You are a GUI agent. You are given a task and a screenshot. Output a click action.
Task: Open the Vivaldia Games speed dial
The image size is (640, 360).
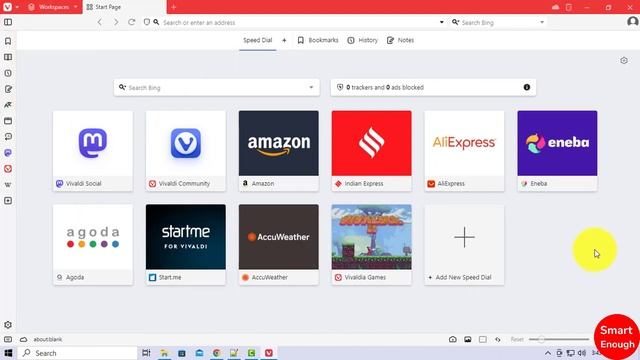click(371, 244)
